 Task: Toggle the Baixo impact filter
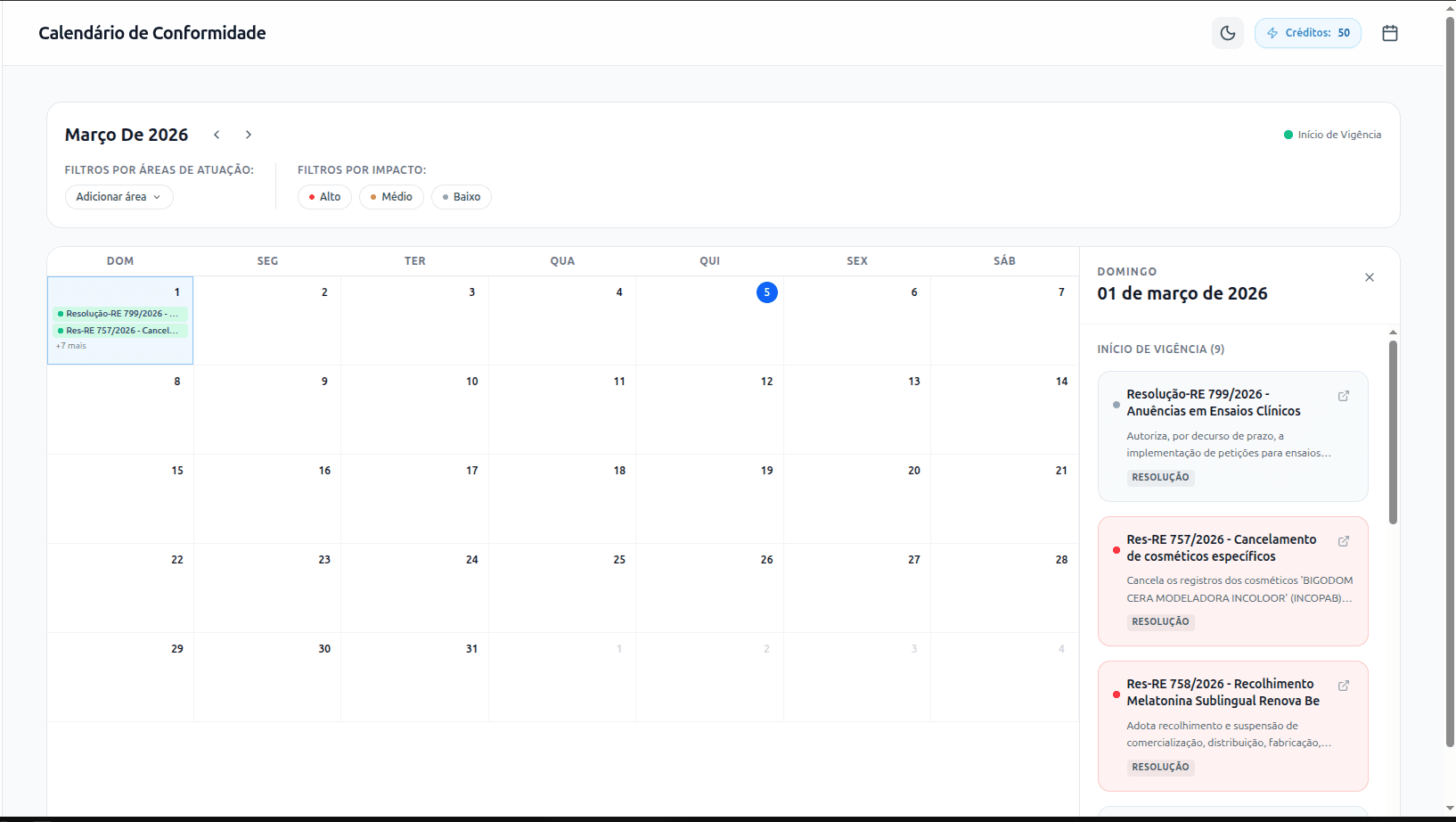(x=461, y=197)
